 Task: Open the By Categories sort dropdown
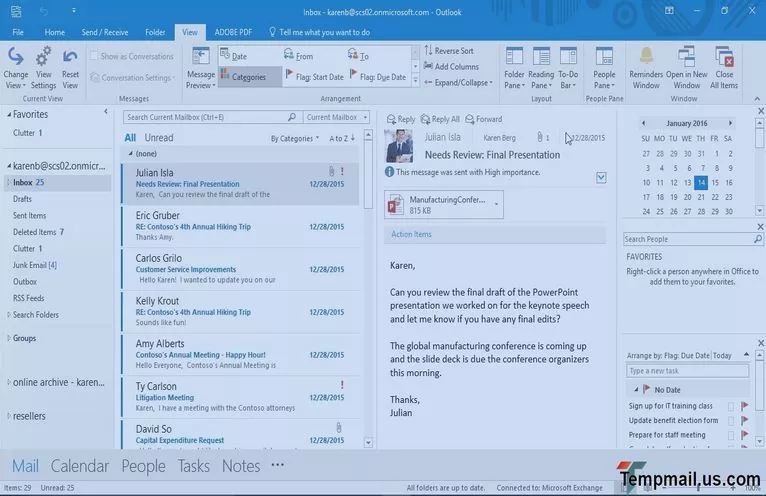(x=295, y=139)
